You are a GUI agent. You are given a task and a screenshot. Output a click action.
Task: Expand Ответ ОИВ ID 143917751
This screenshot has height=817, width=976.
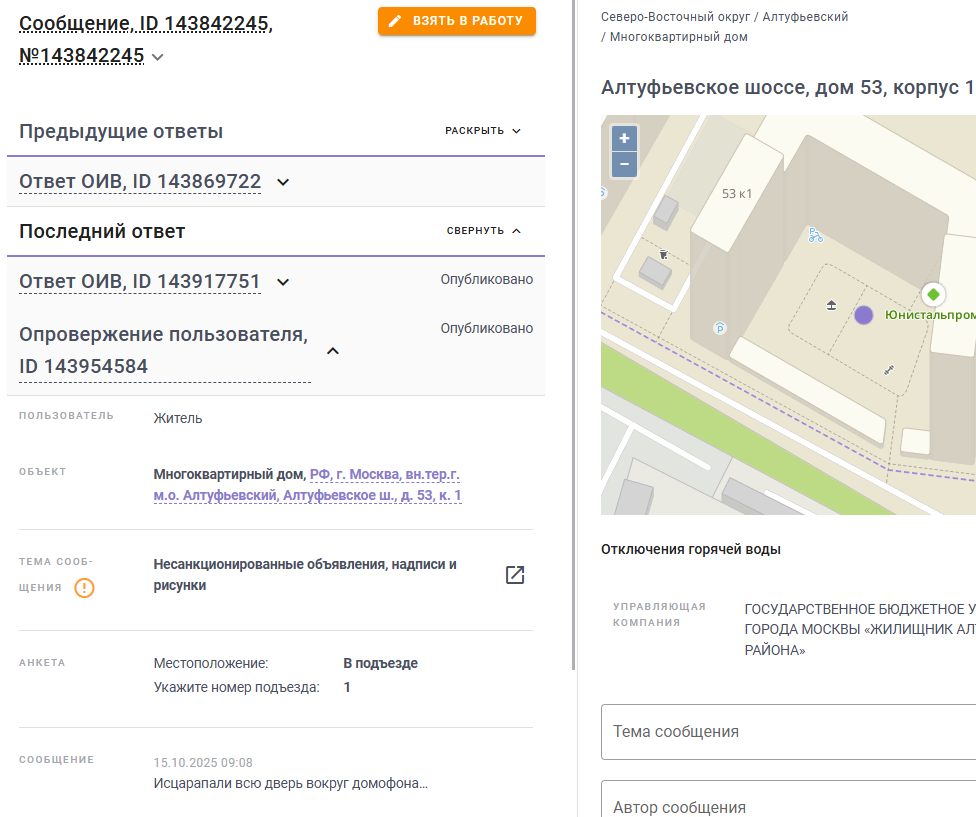click(x=283, y=282)
